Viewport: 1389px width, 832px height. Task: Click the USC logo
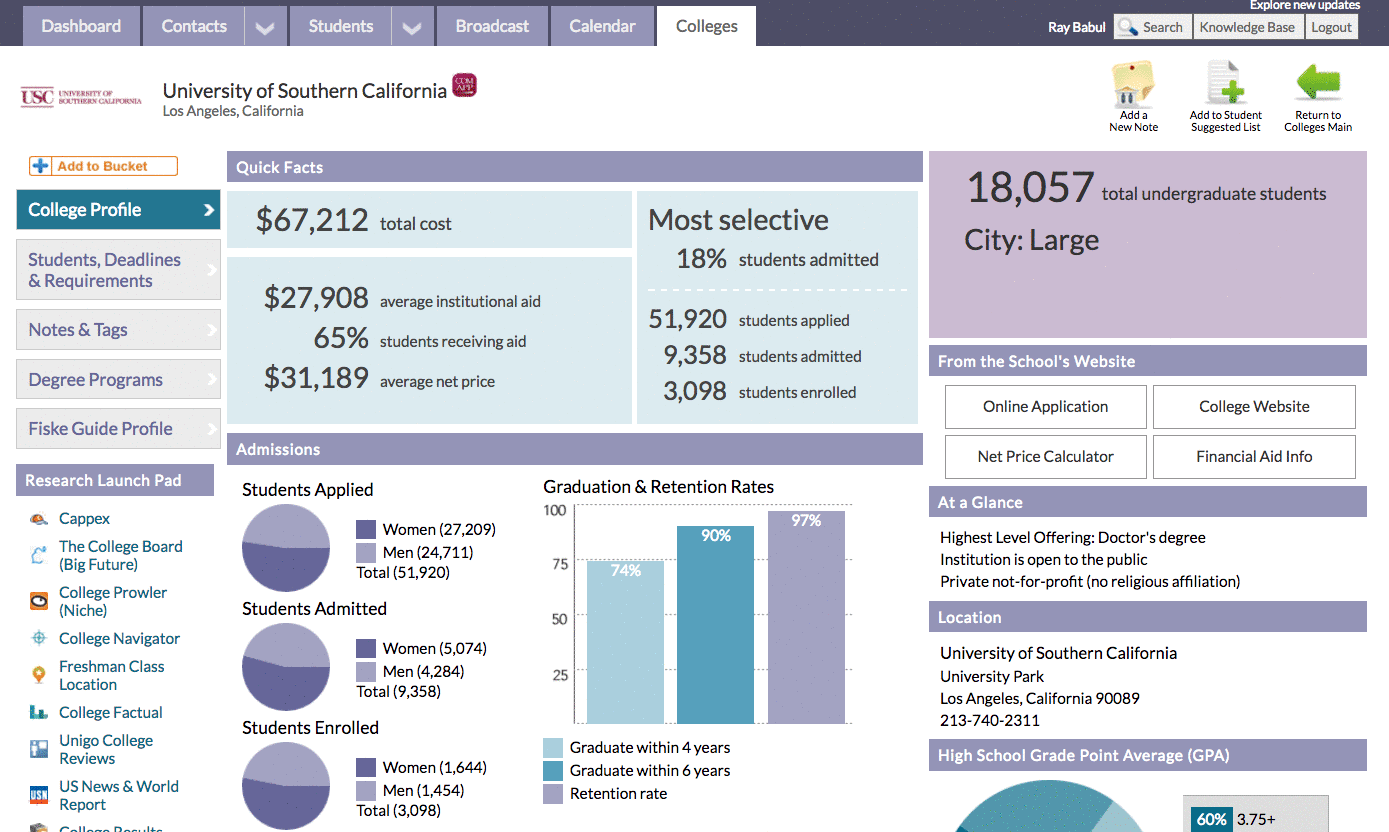(81, 97)
